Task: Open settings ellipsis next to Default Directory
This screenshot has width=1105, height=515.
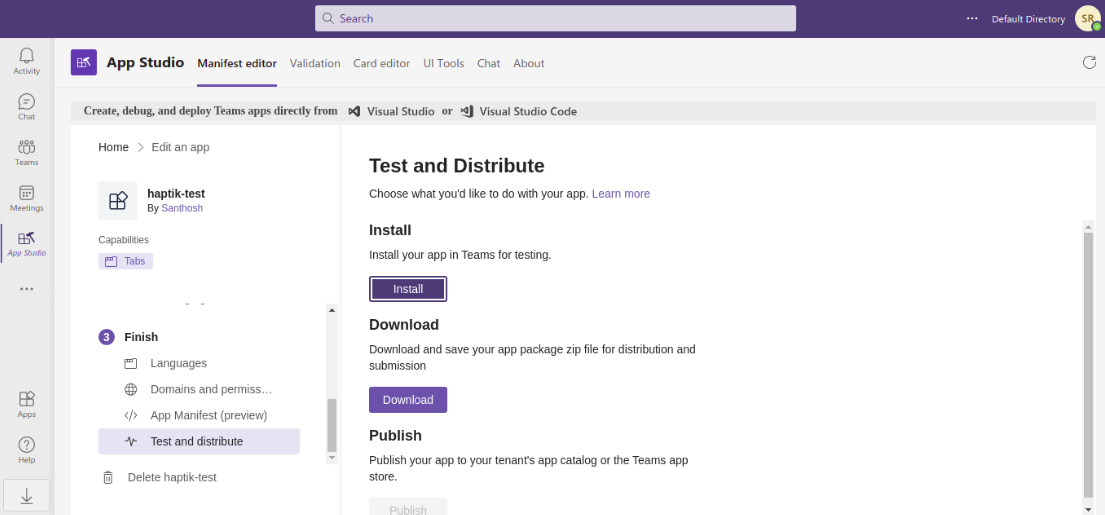Action: coord(973,18)
